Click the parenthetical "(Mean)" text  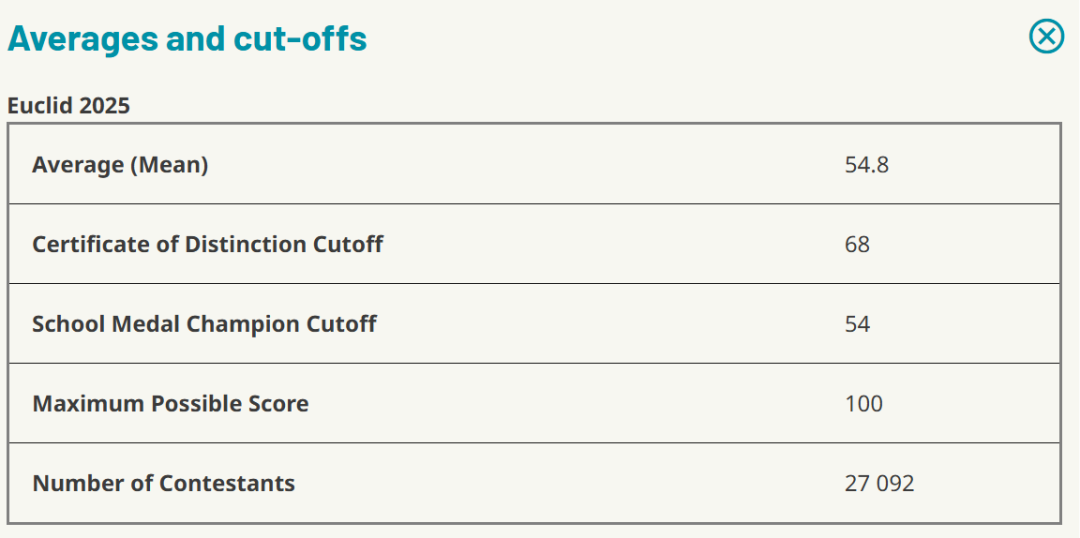[x=169, y=165]
